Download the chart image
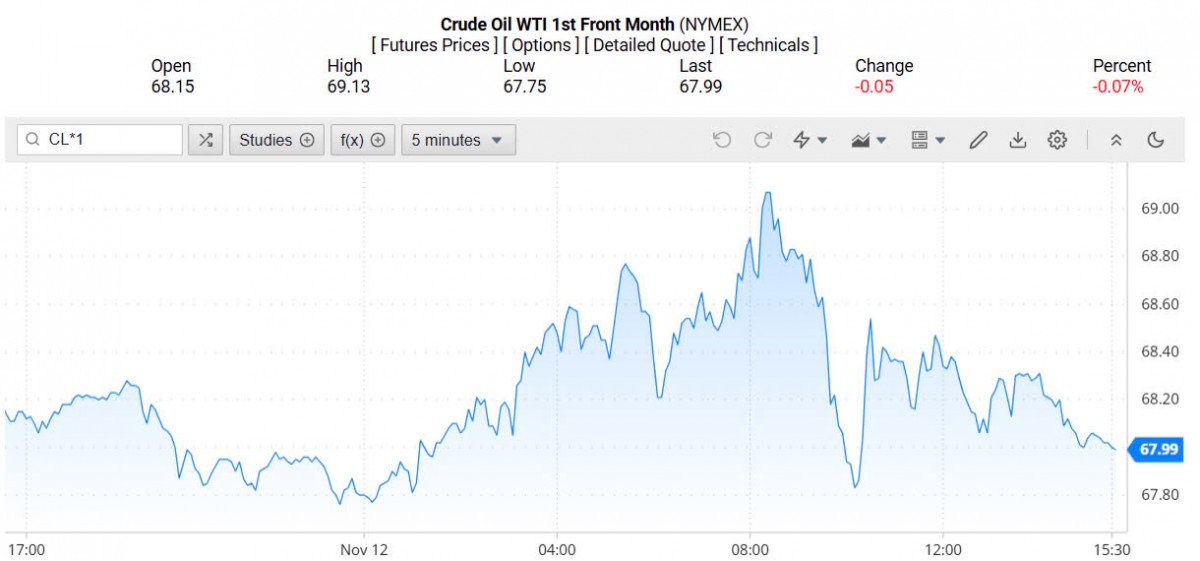The height and width of the screenshot is (561, 1200). pos(1017,140)
